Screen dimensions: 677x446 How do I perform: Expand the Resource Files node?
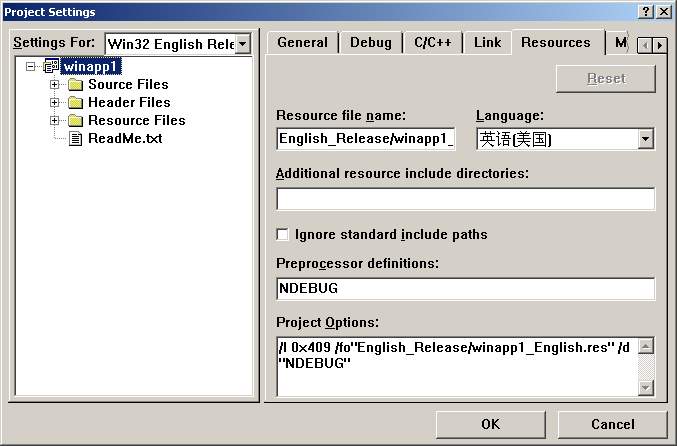54,120
